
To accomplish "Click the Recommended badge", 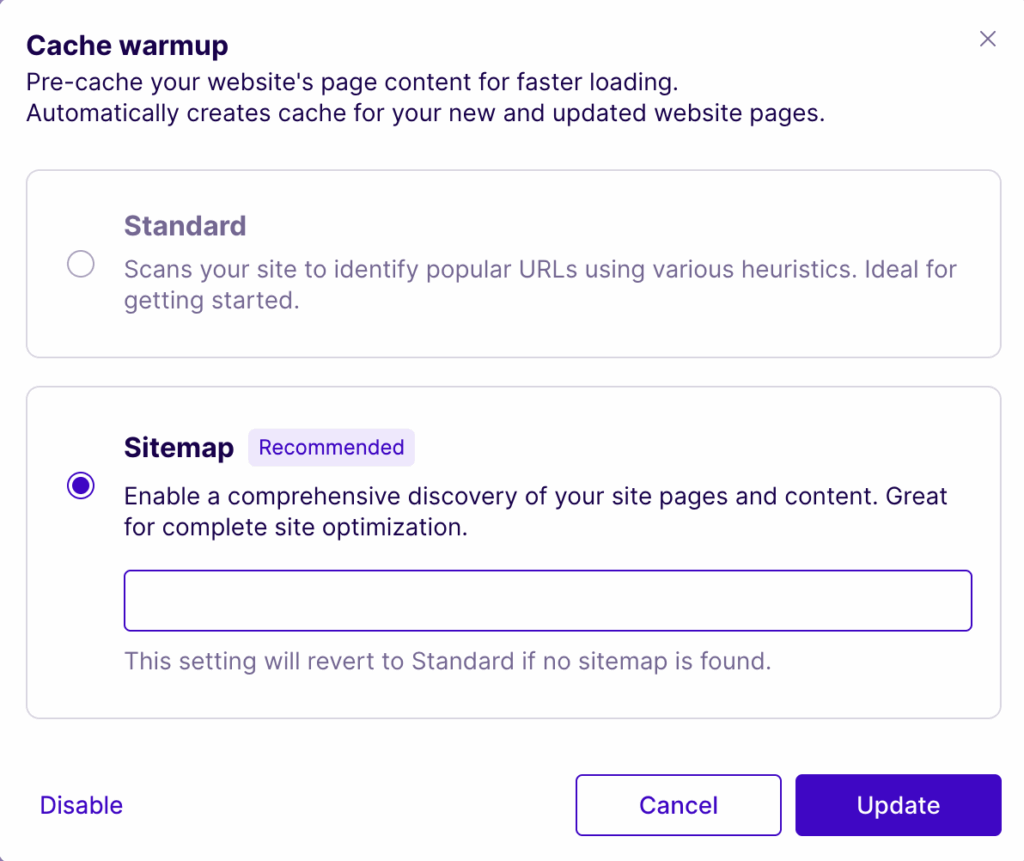I will tap(331, 447).
